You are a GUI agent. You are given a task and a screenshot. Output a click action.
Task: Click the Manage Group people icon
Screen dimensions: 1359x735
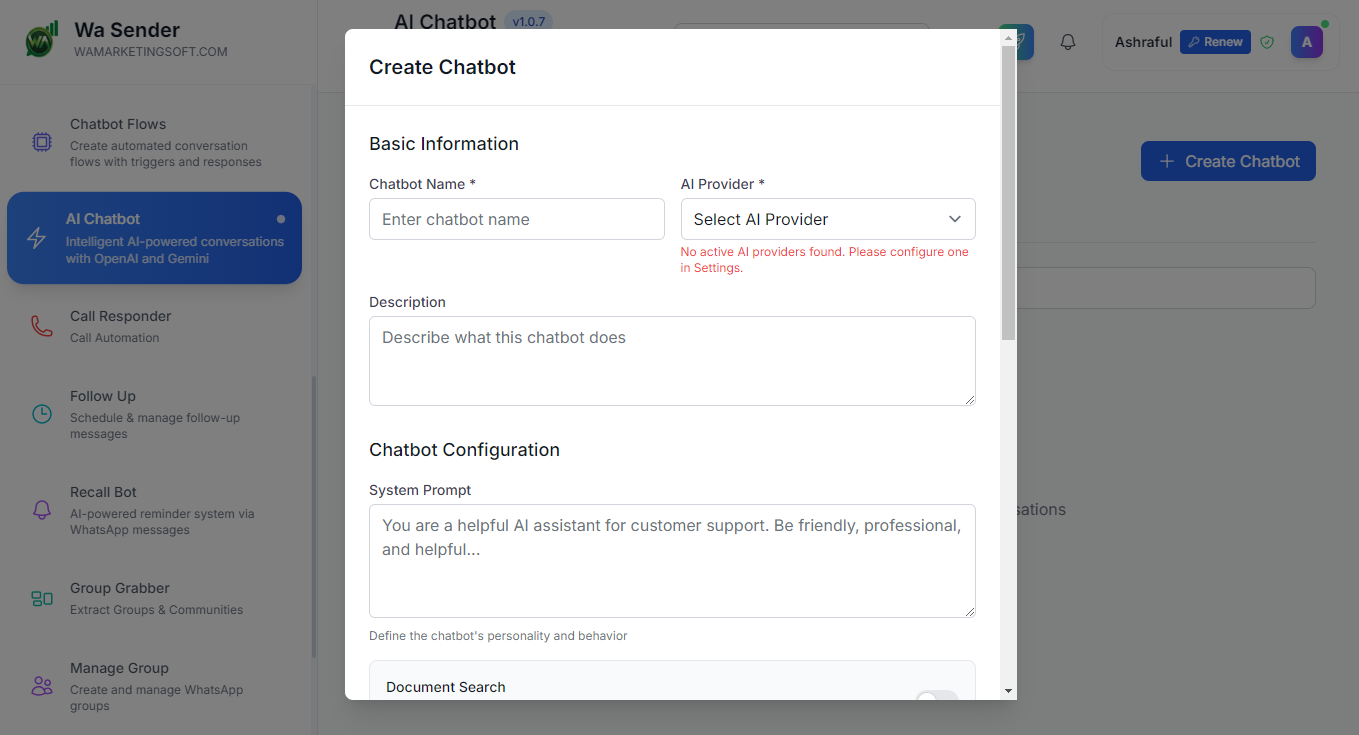click(42, 686)
